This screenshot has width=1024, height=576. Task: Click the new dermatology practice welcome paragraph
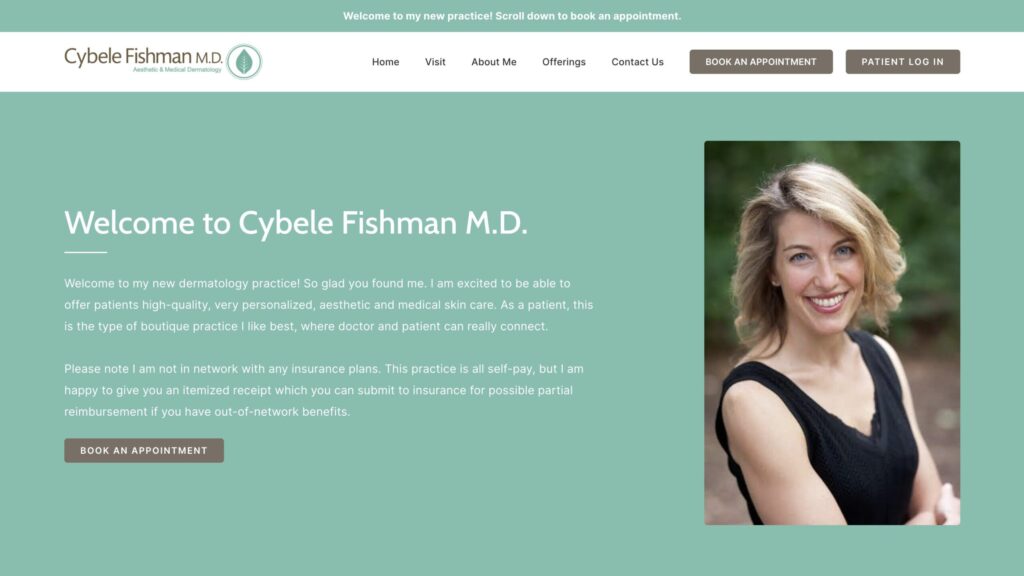(328, 305)
